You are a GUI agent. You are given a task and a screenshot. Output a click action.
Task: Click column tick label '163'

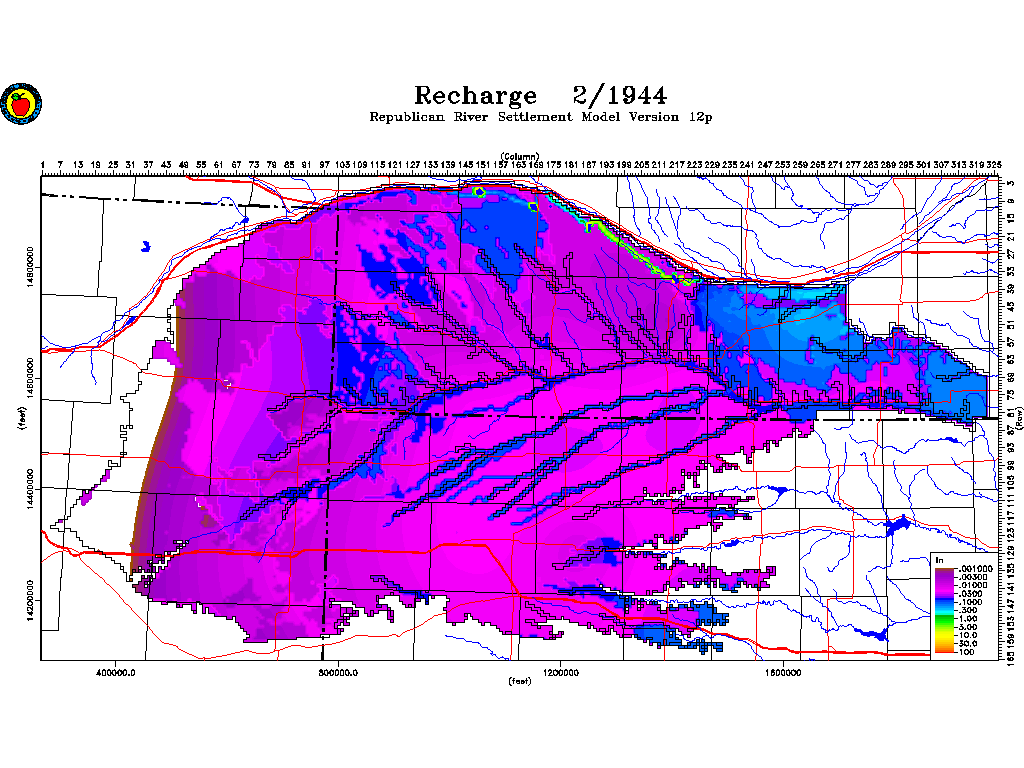coord(518,165)
